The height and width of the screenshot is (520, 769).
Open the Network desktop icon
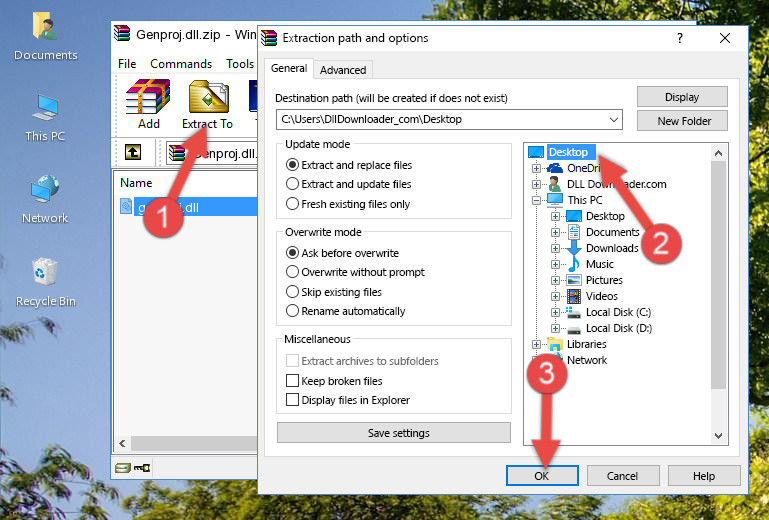(45, 200)
